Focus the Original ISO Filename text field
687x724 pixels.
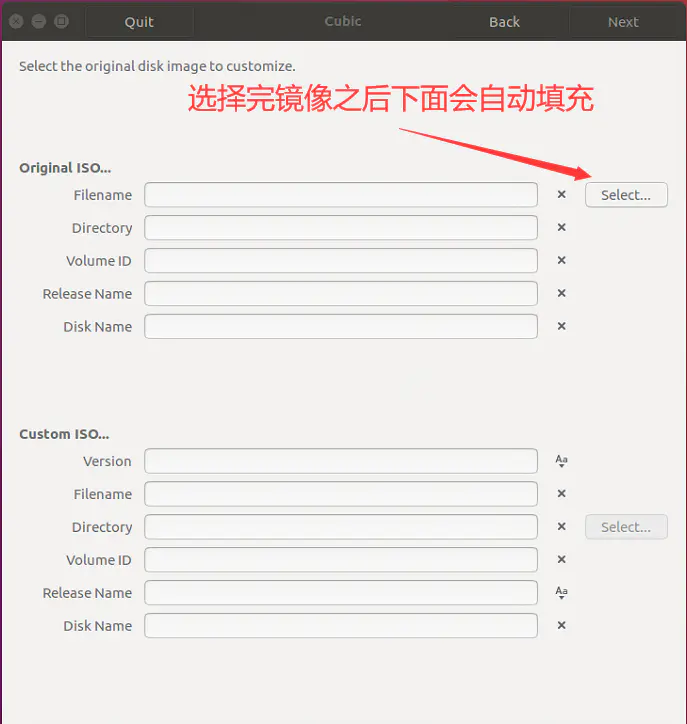click(341, 195)
